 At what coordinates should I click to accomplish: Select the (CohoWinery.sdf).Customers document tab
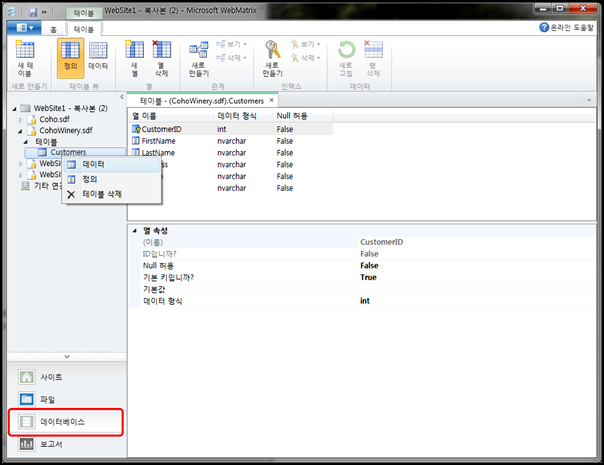(202, 101)
